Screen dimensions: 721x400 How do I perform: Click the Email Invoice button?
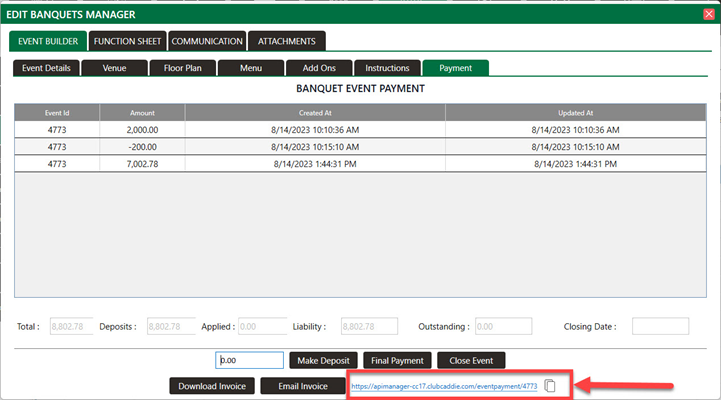point(303,386)
